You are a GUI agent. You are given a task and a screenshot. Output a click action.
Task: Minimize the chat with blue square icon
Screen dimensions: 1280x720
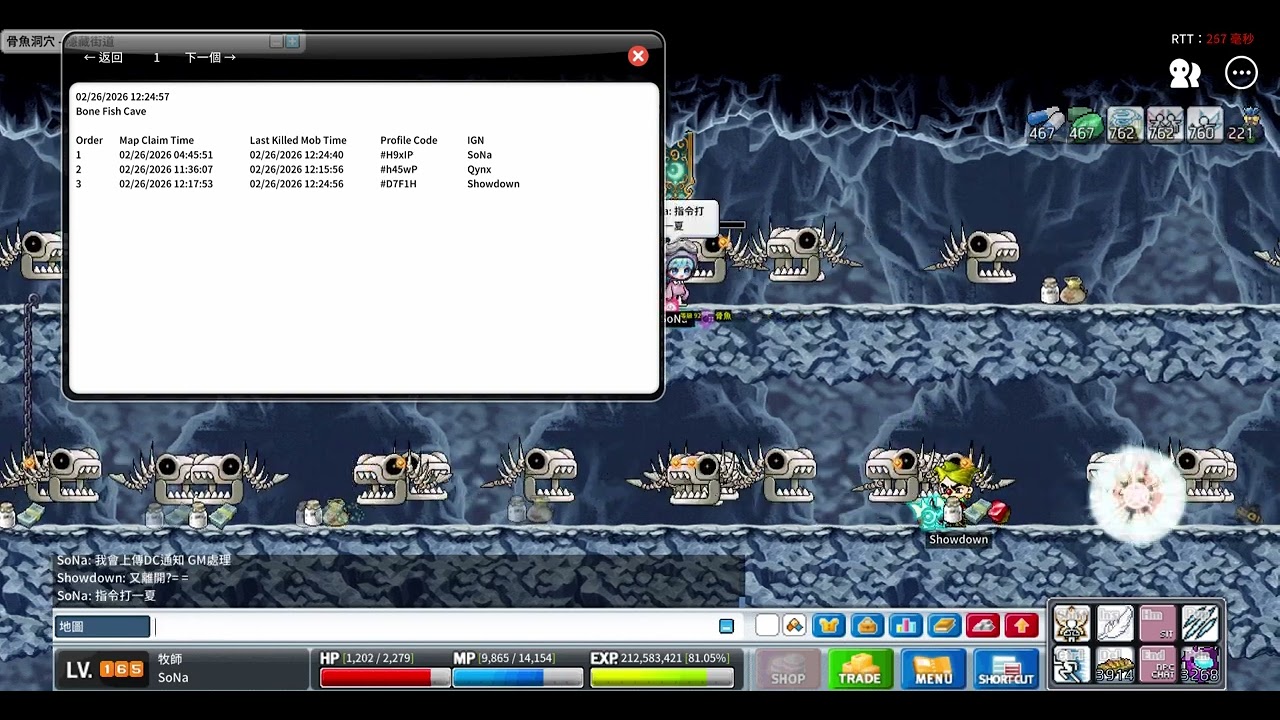click(726, 626)
